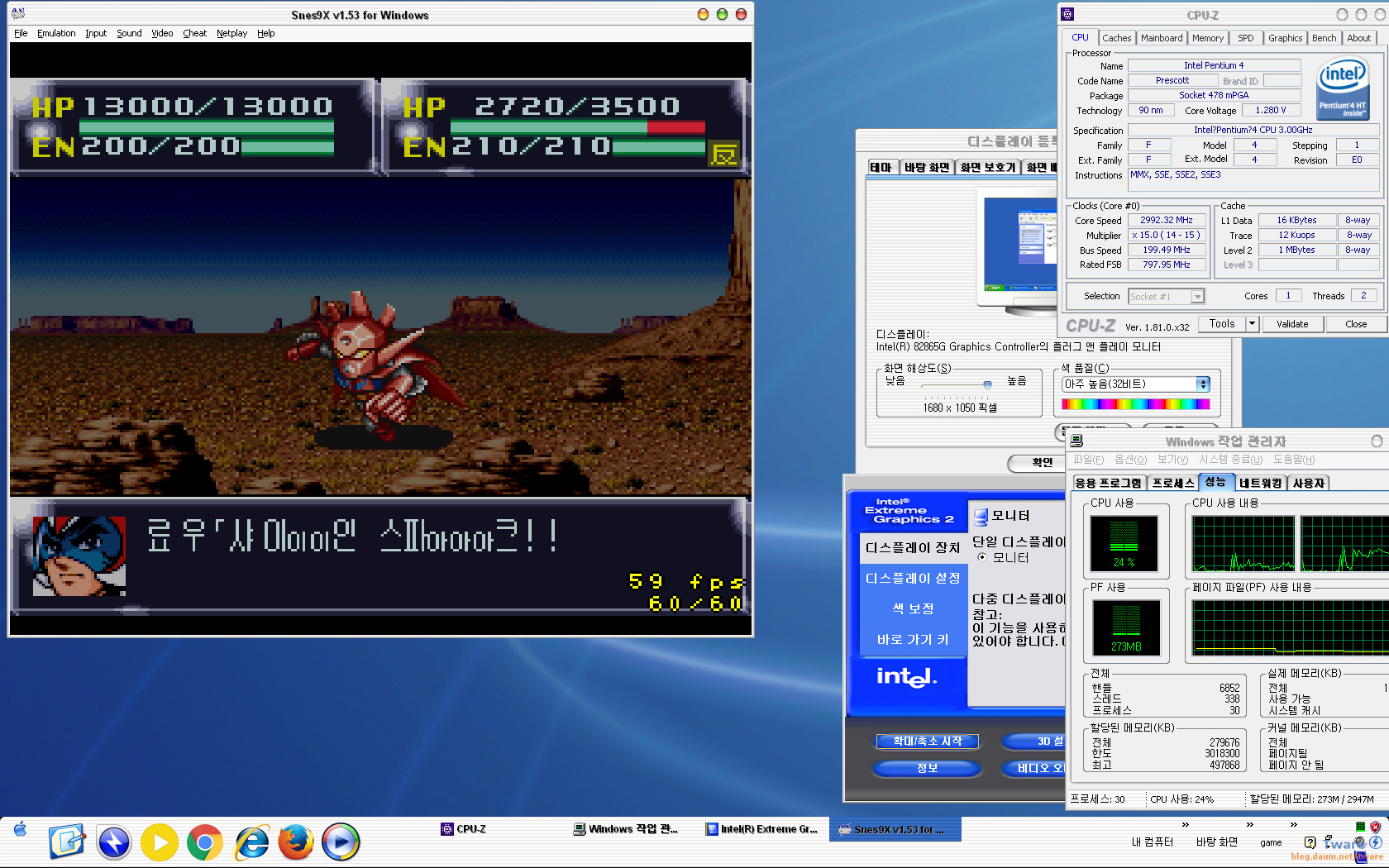The image size is (1389, 868).
Task: Switch to 프로세스 tab in Task Manager
Action: [x=1173, y=483]
